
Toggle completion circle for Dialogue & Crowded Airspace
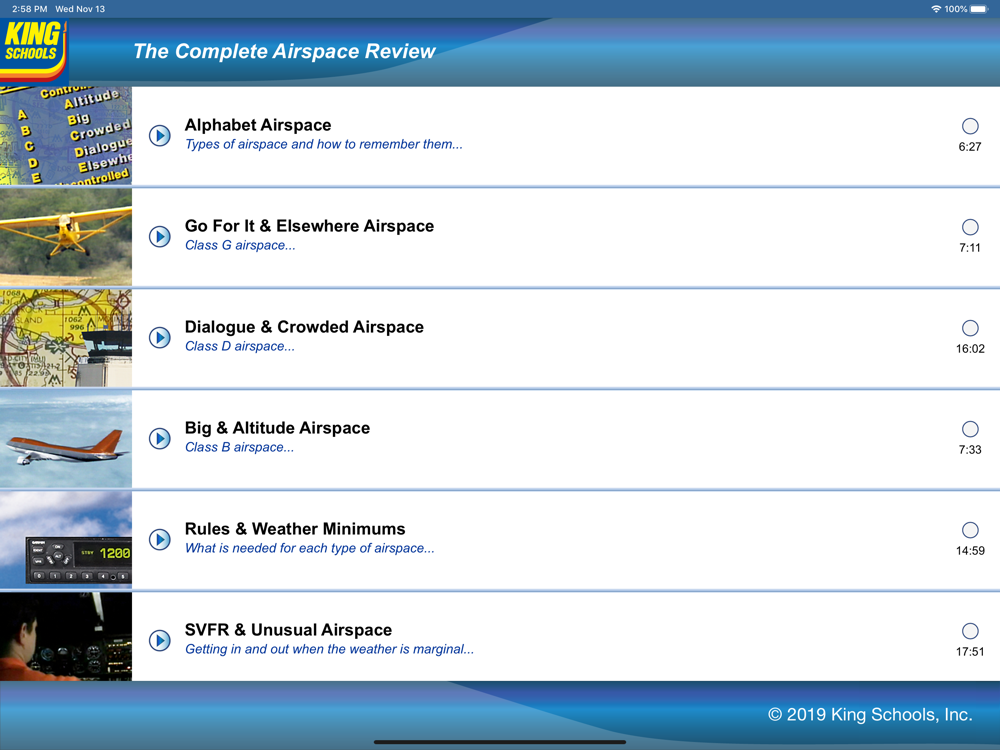tap(970, 328)
